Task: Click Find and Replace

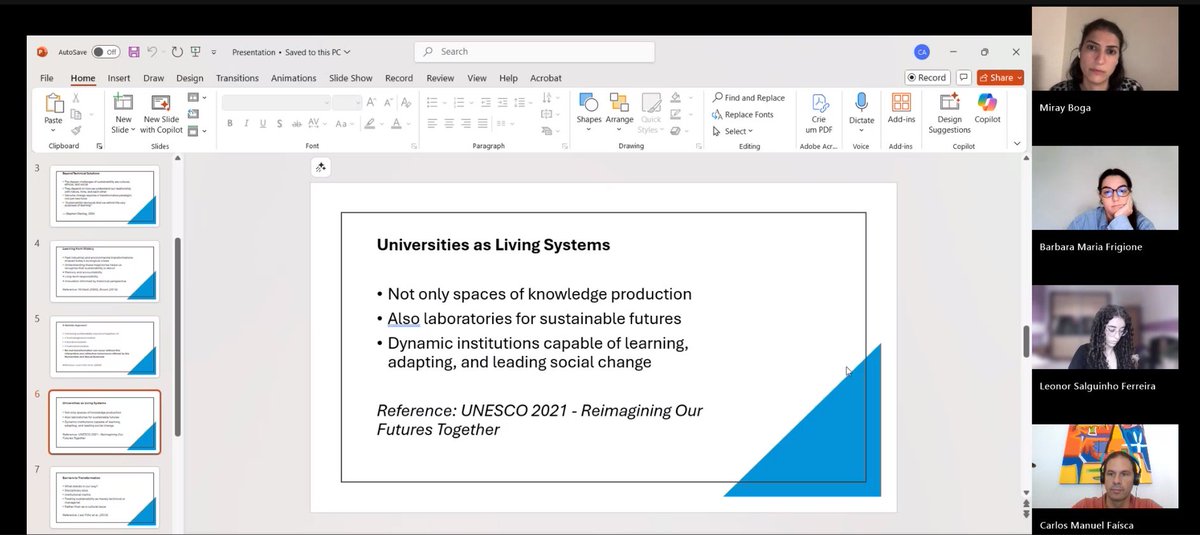Action: 749,98
